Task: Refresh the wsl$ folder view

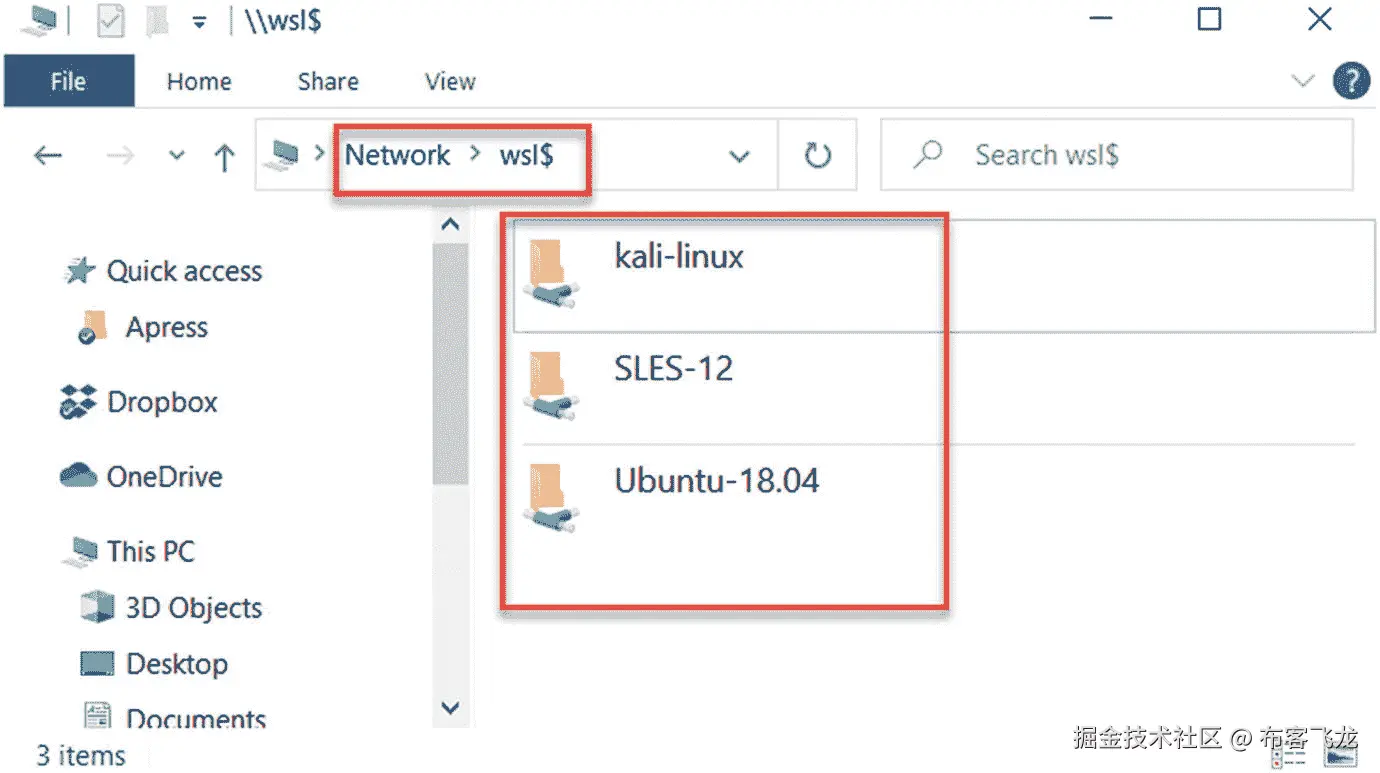Action: point(817,155)
